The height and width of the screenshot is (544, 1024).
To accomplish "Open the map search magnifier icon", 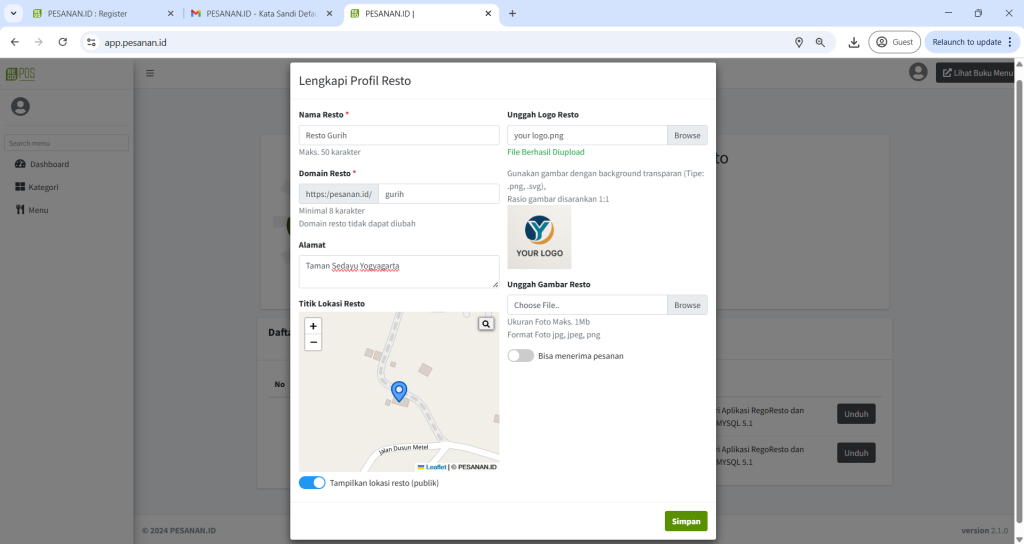I will [x=485, y=324].
